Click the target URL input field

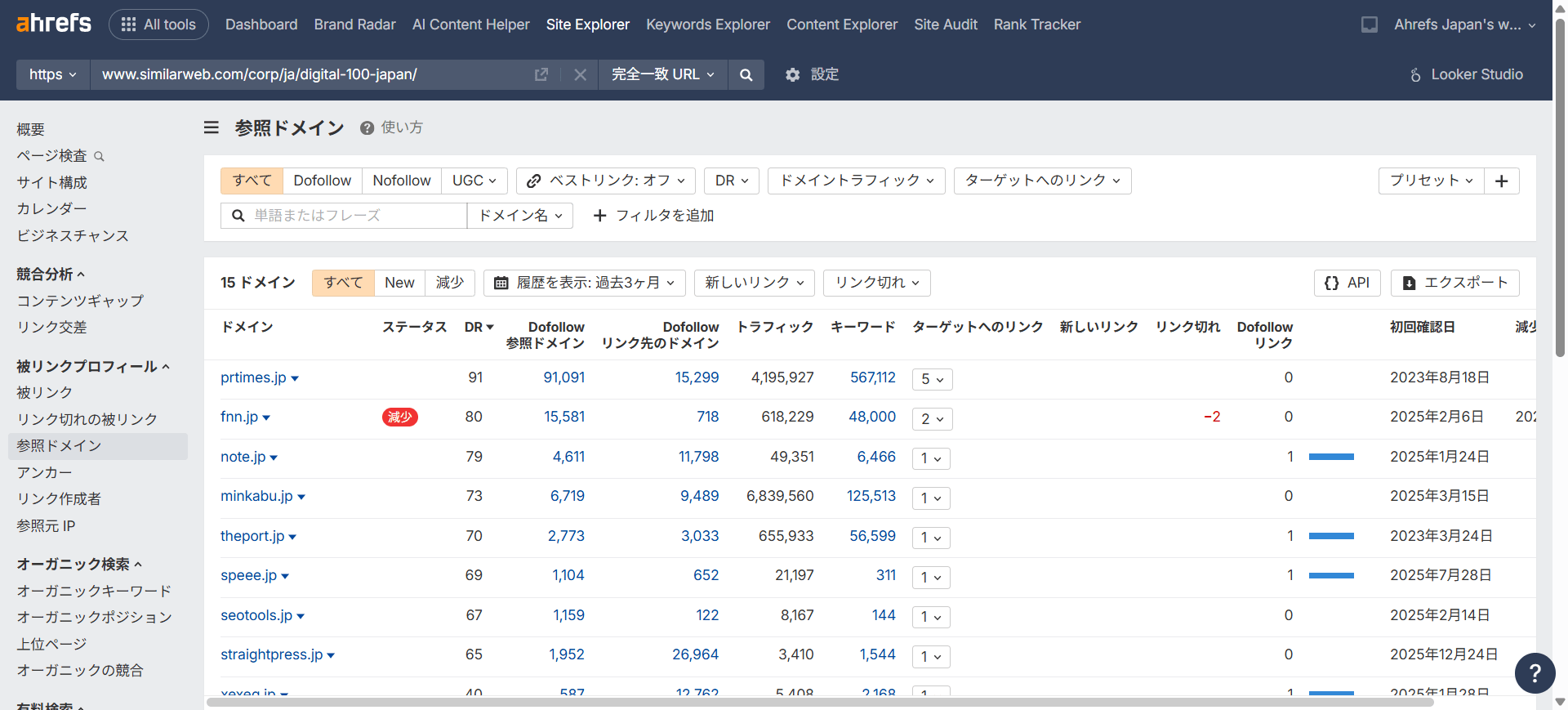(310, 74)
